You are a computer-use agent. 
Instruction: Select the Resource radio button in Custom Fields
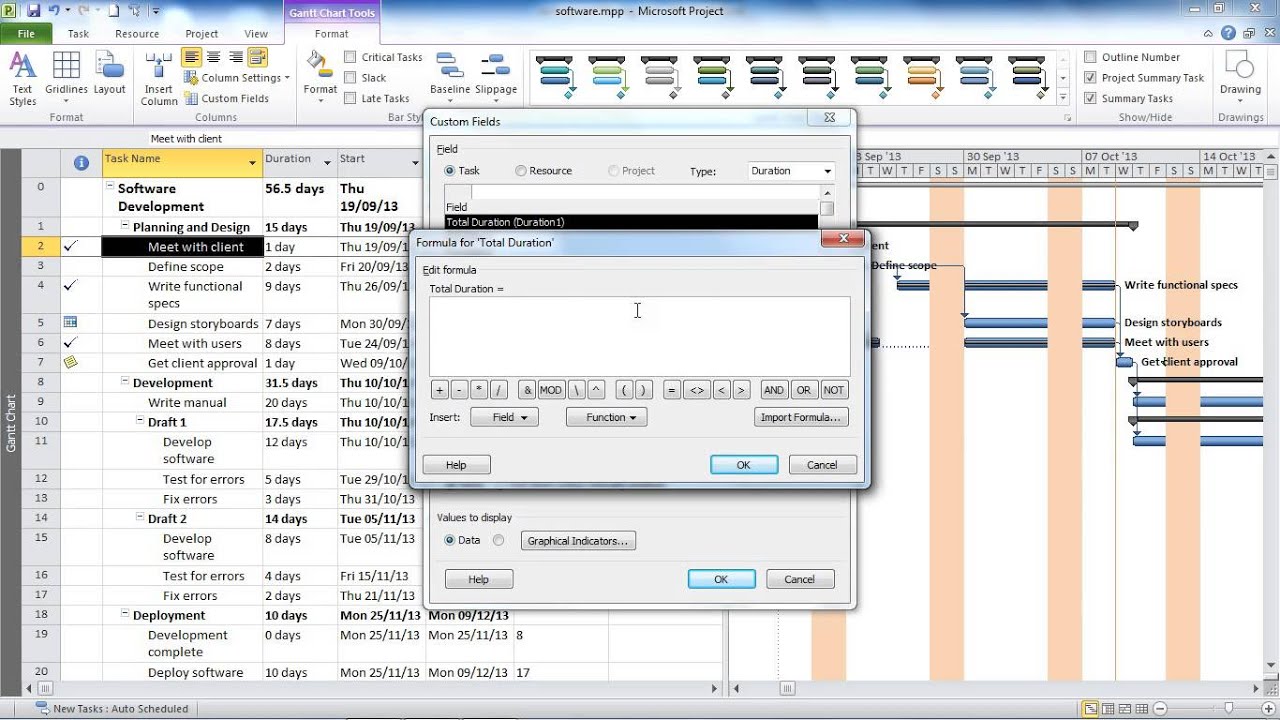(521, 171)
